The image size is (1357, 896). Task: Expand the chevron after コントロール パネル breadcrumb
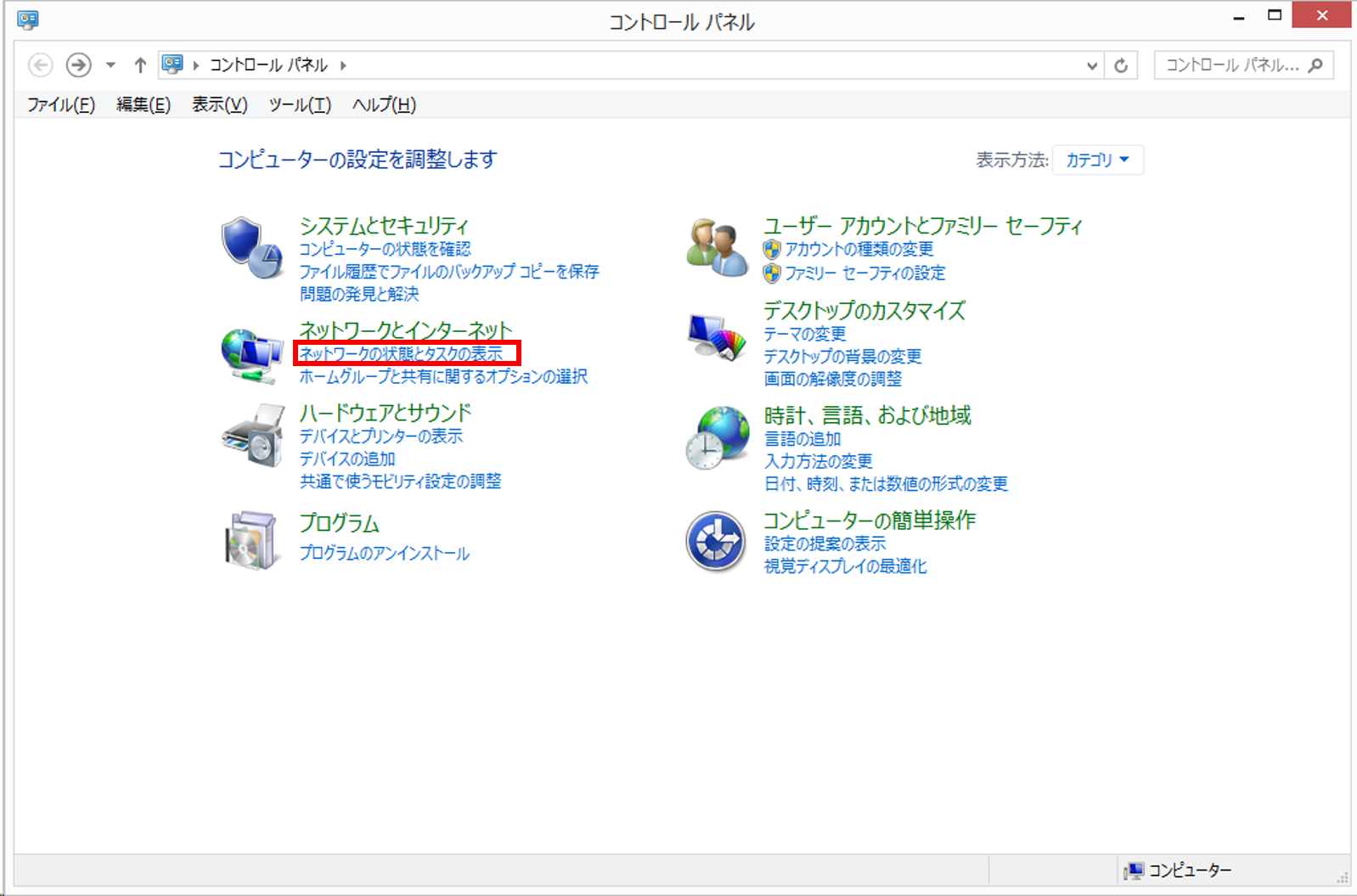pos(343,65)
